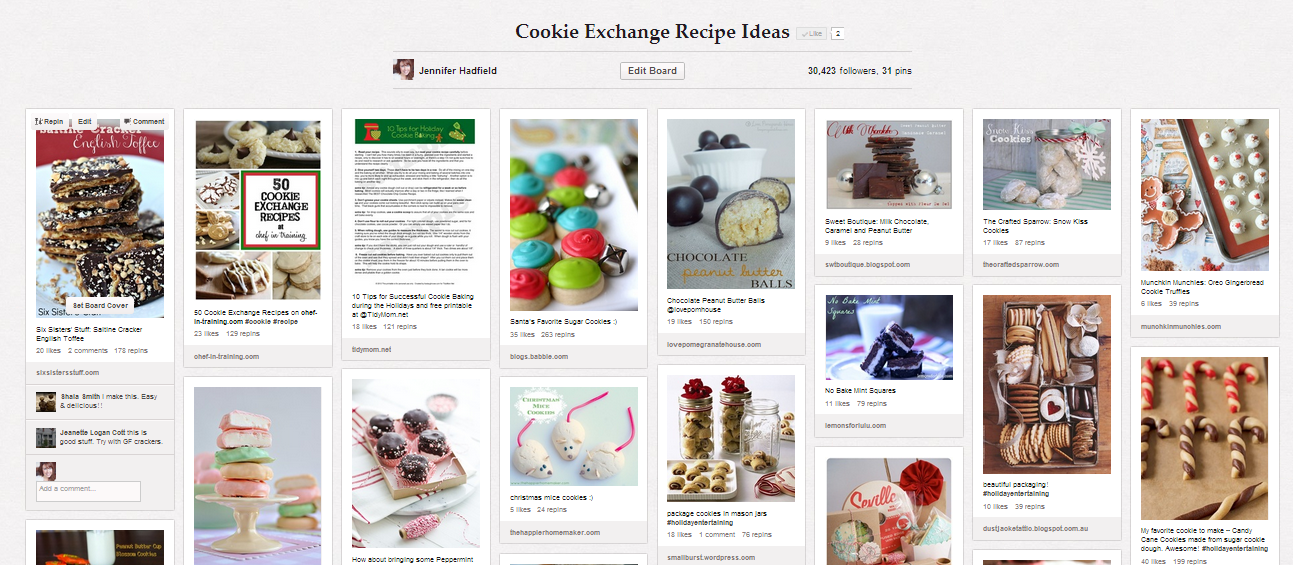Click the Add a comment input field
1293x565 pixels.
click(88, 491)
